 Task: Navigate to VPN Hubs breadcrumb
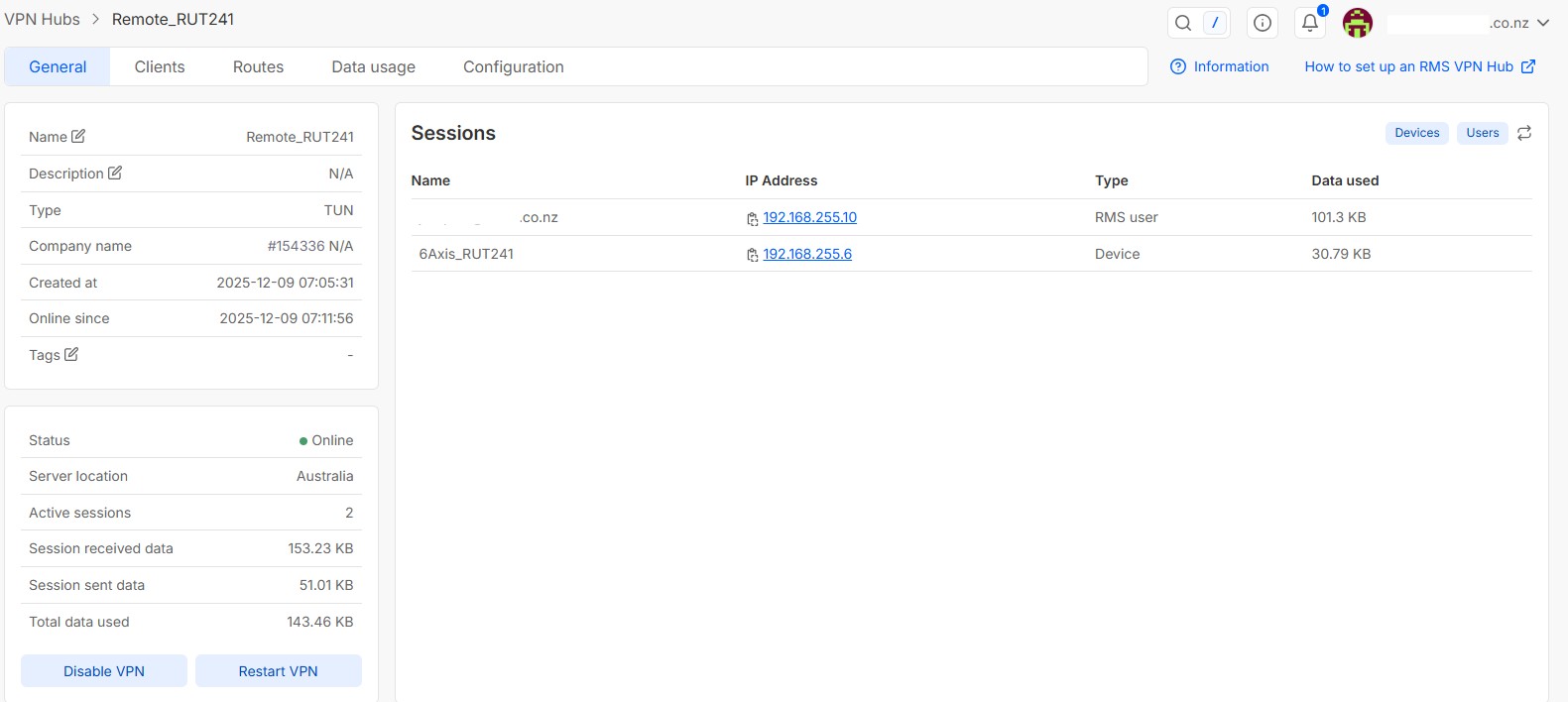pyautogui.click(x=43, y=19)
